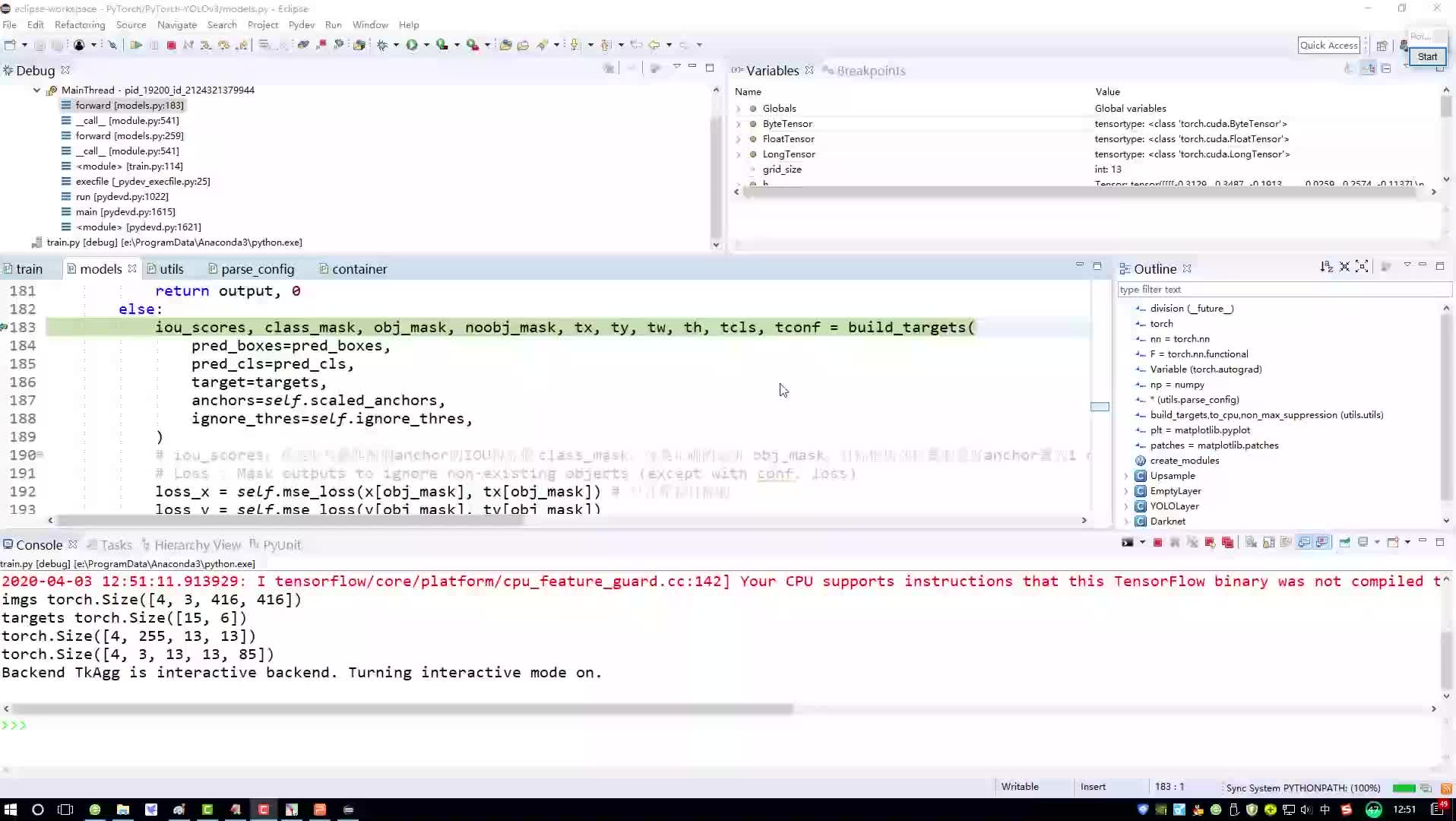Click the Pin Console icon

[1344, 542]
